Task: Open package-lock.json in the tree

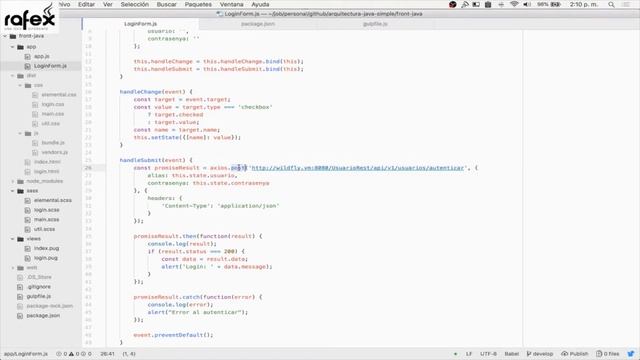Action: (x=50, y=306)
